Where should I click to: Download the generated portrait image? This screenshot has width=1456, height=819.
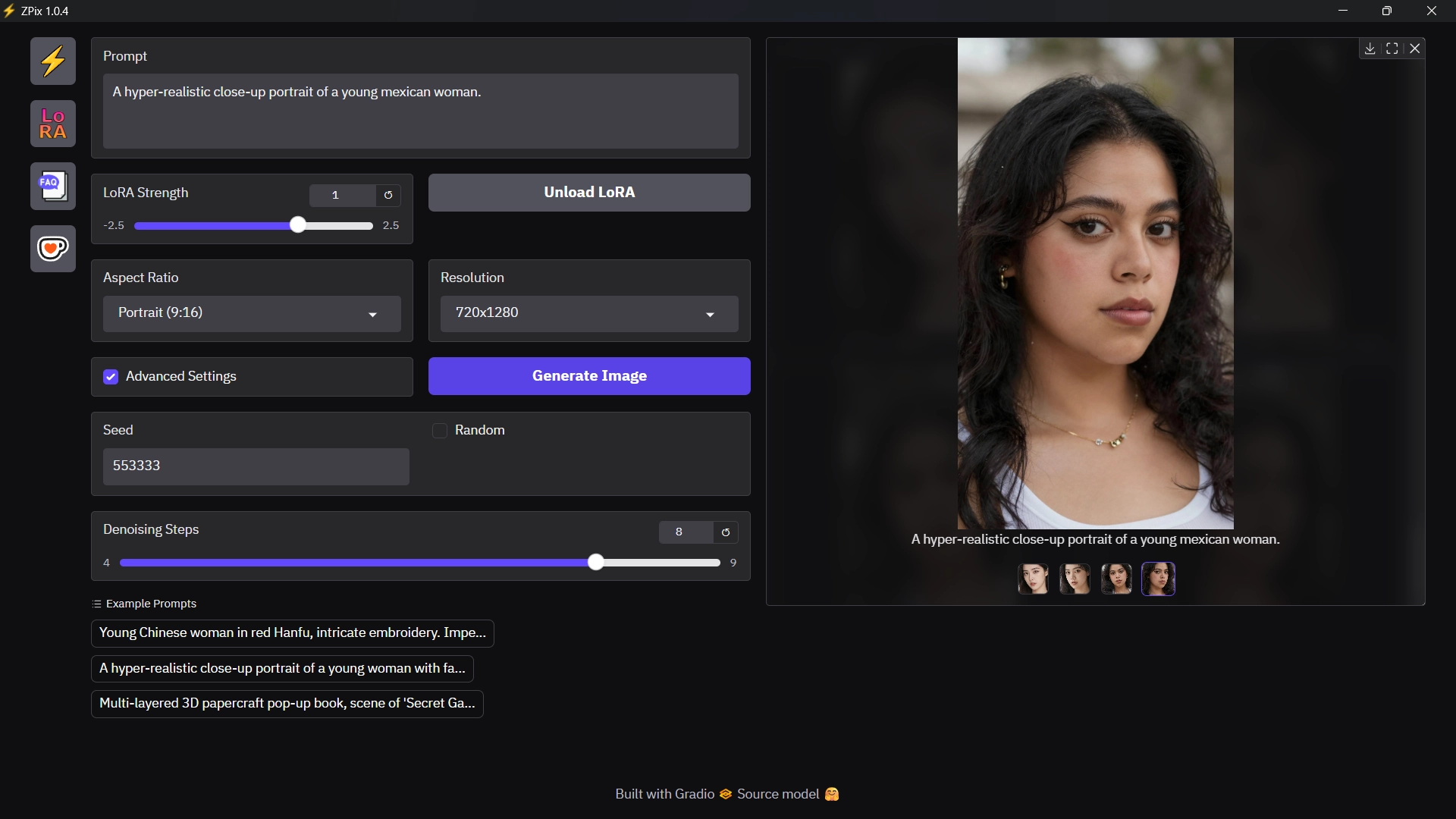(1370, 49)
